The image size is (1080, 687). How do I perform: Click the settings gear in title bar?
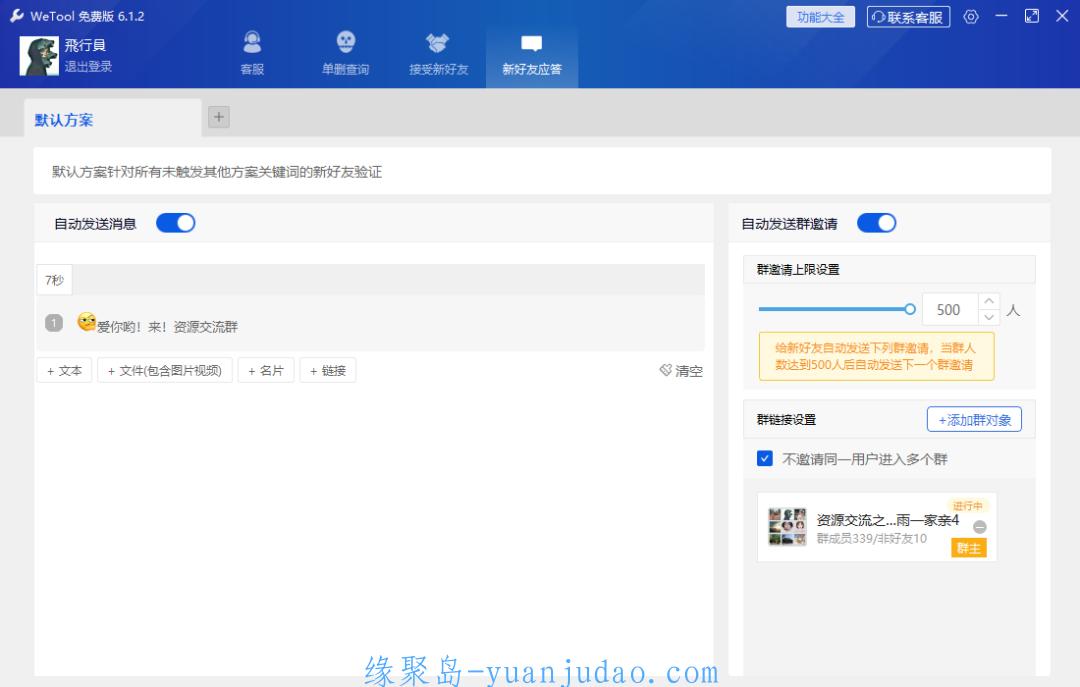[x=971, y=17]
